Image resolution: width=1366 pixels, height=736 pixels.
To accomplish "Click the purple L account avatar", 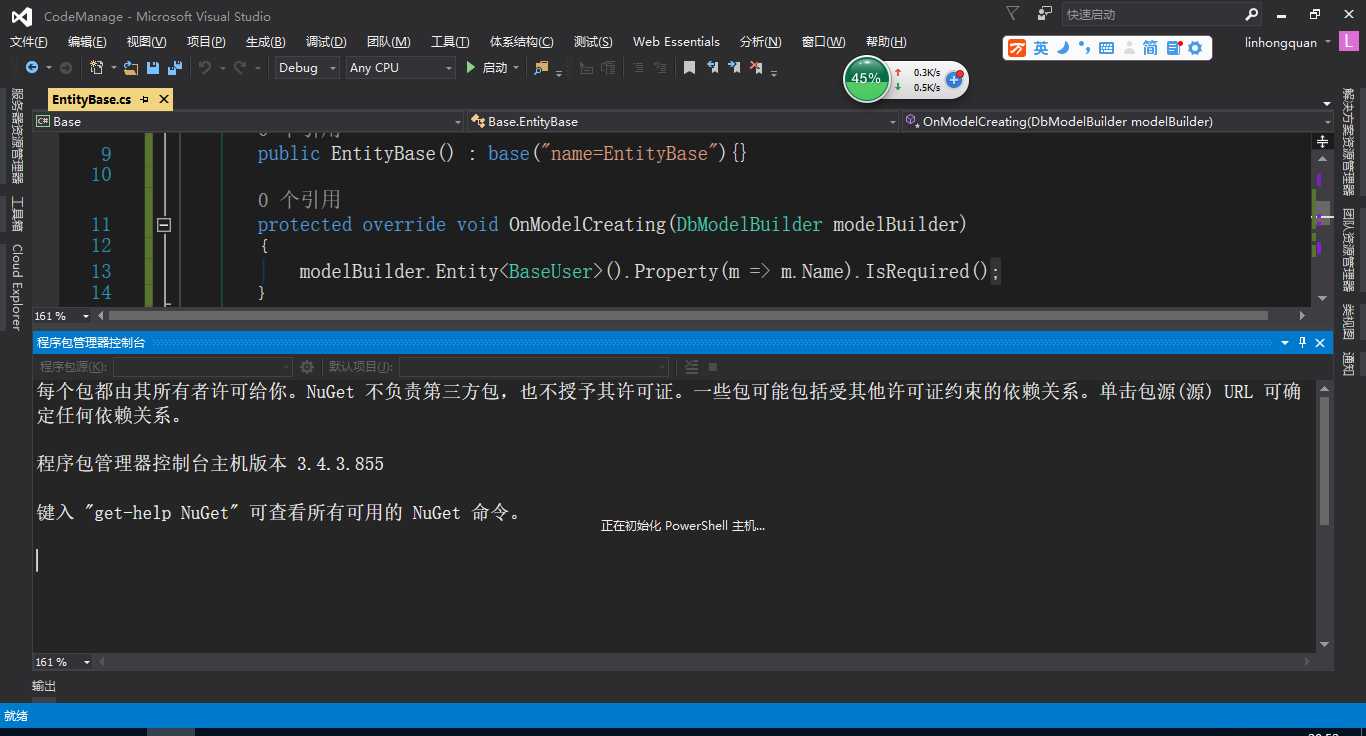I will pyautogui.click(x=1349, y=42).
